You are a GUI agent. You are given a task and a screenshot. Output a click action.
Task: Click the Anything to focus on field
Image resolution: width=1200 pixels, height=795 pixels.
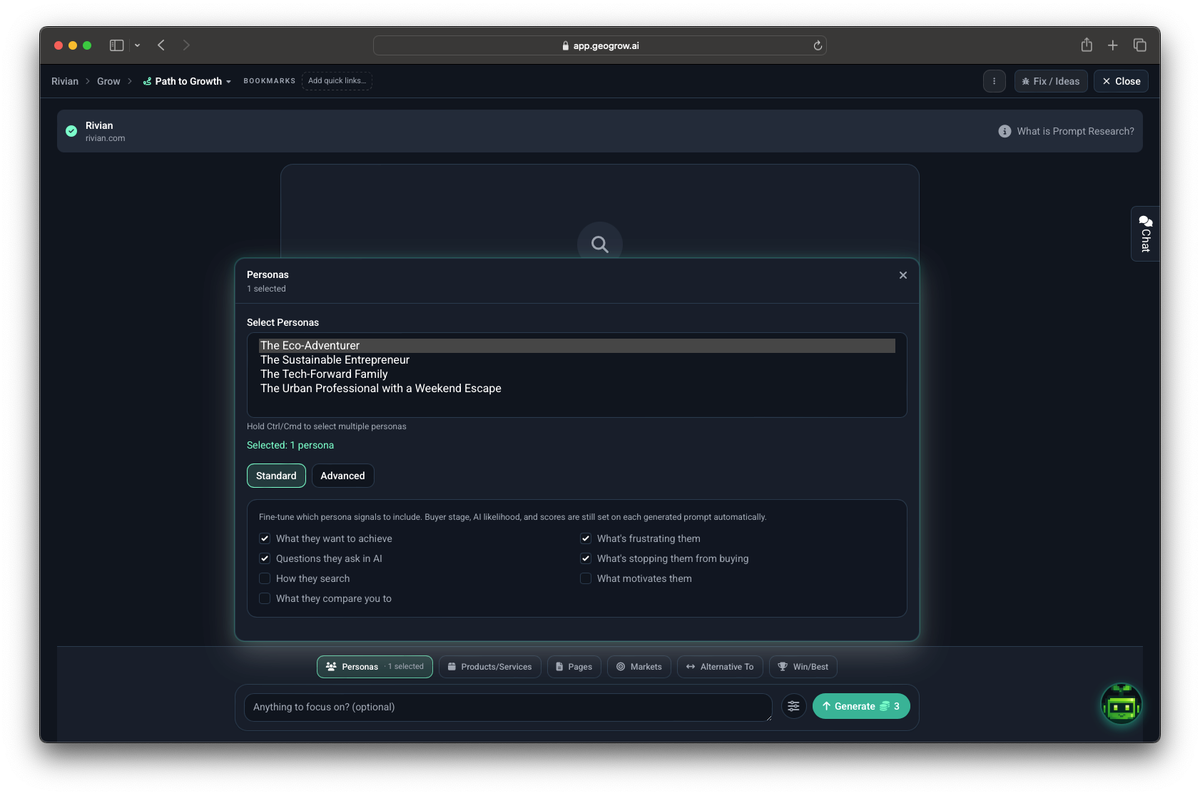click(508, 707)
